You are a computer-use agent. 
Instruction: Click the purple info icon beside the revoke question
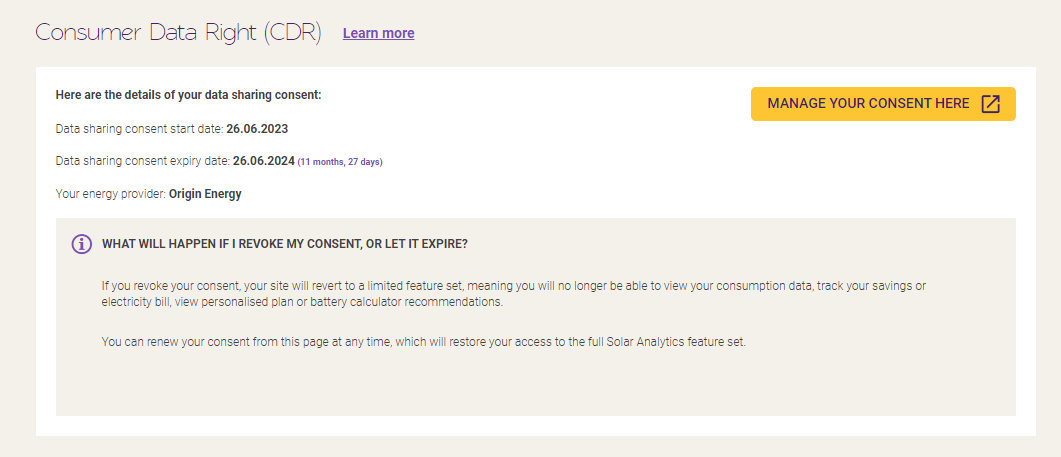click(82, 244)
